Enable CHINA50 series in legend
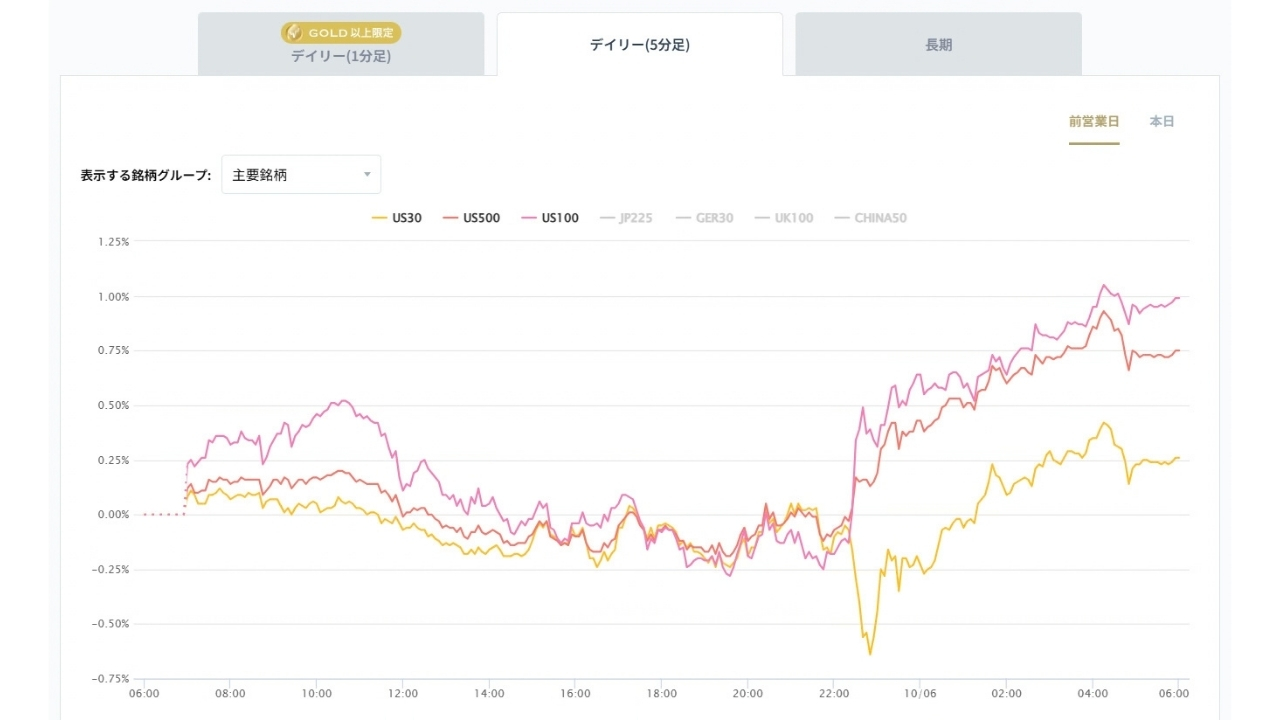This screenshot has width=1280, height=720. click(x=870, y=218)
